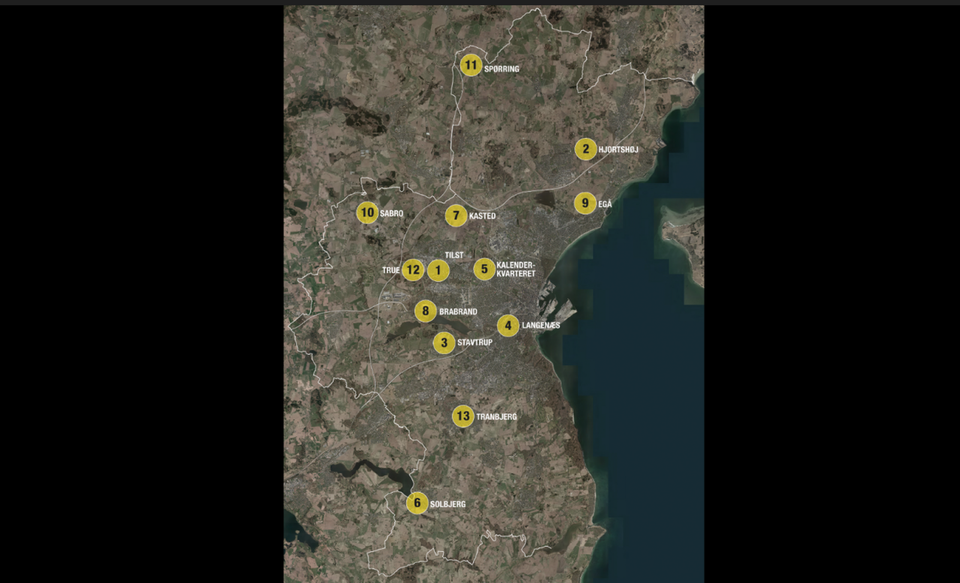Choose yellow marker number 1
The image size is (960, 583).
438,270
